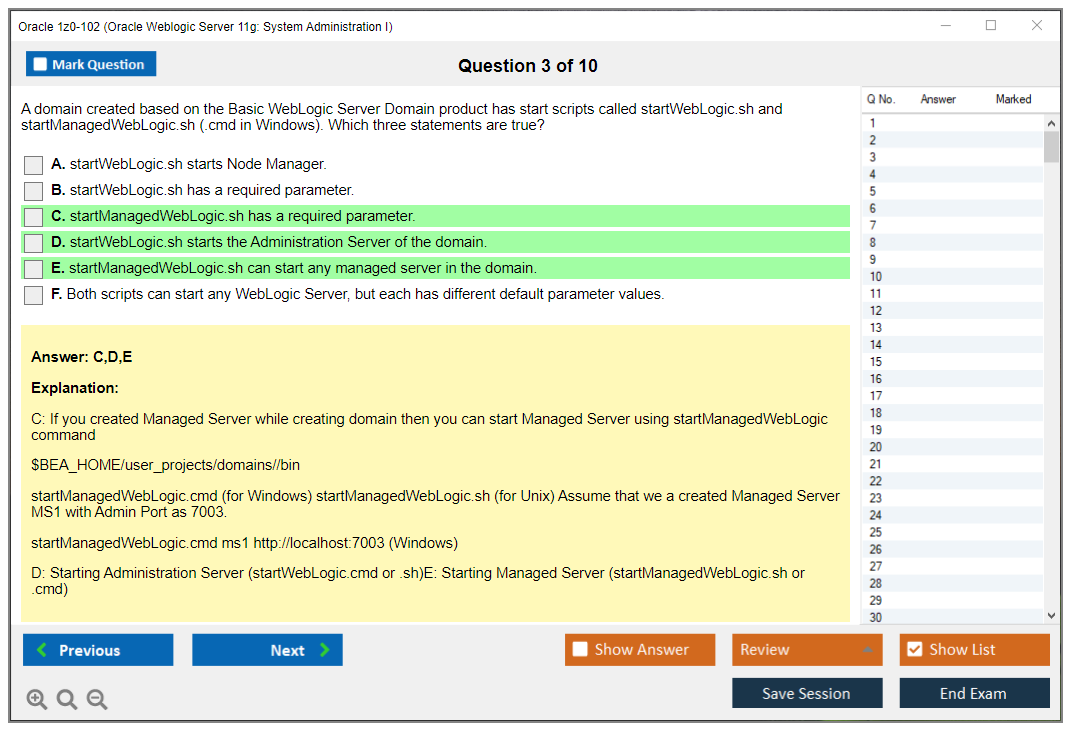
Task: Click the zoom out magnifier icon
Action: 97,699
